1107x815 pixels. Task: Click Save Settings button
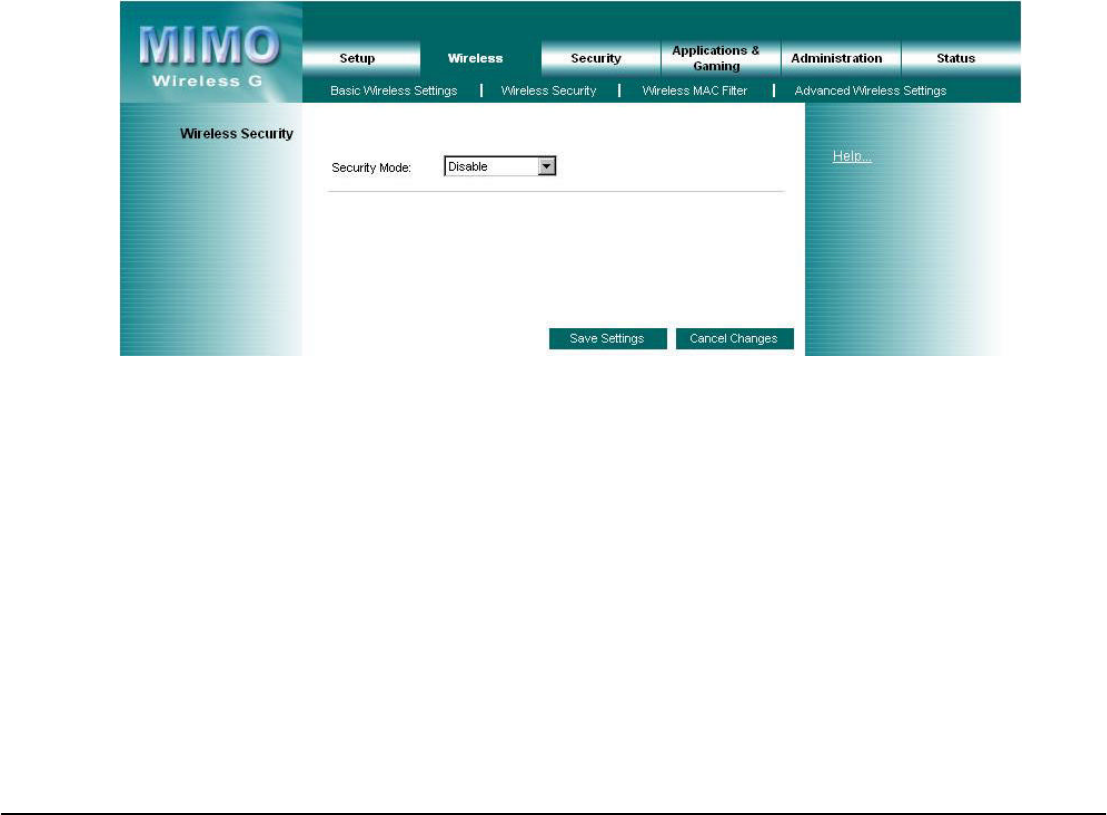[x=608, y=338]
